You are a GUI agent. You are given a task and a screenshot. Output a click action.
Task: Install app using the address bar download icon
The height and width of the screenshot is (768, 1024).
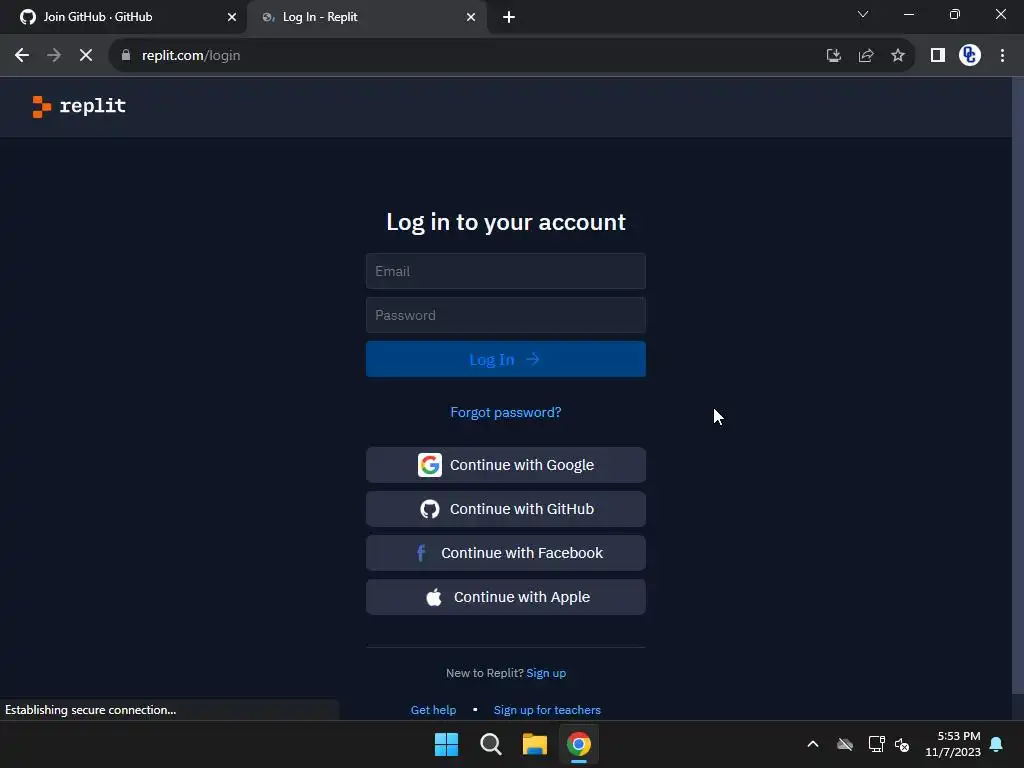(x=833, y=56)
